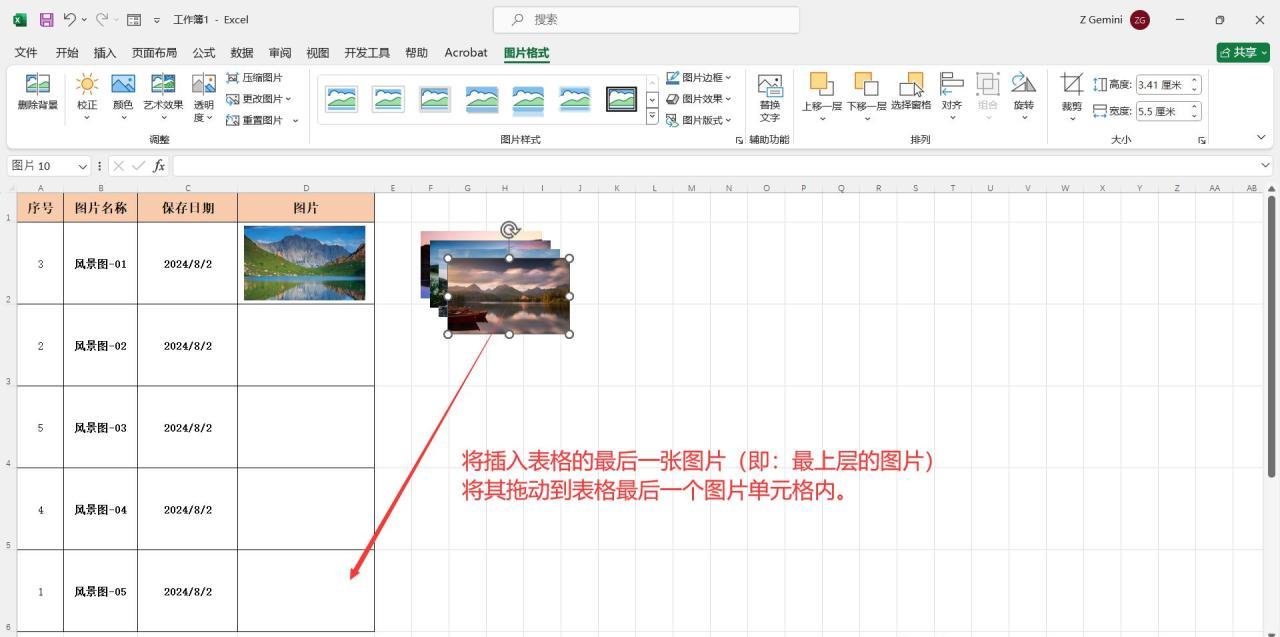
Task: Click the topmost selected lake picture
Action: point(509,296)
